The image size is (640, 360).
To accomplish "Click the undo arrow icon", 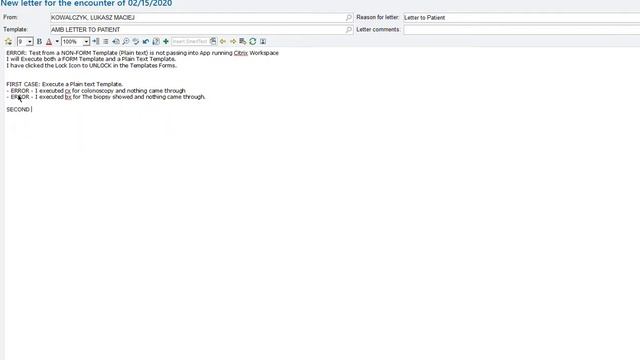I will [146, 41].
